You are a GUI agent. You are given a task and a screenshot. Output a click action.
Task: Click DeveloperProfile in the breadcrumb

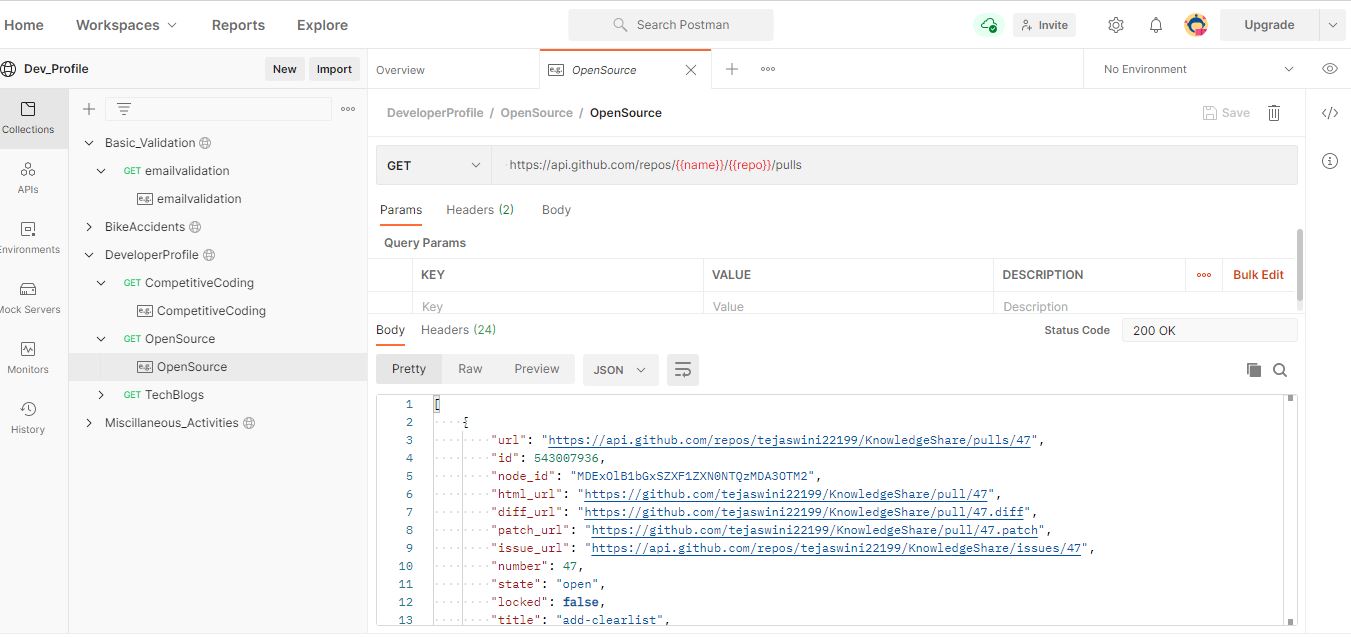point(435,113)
